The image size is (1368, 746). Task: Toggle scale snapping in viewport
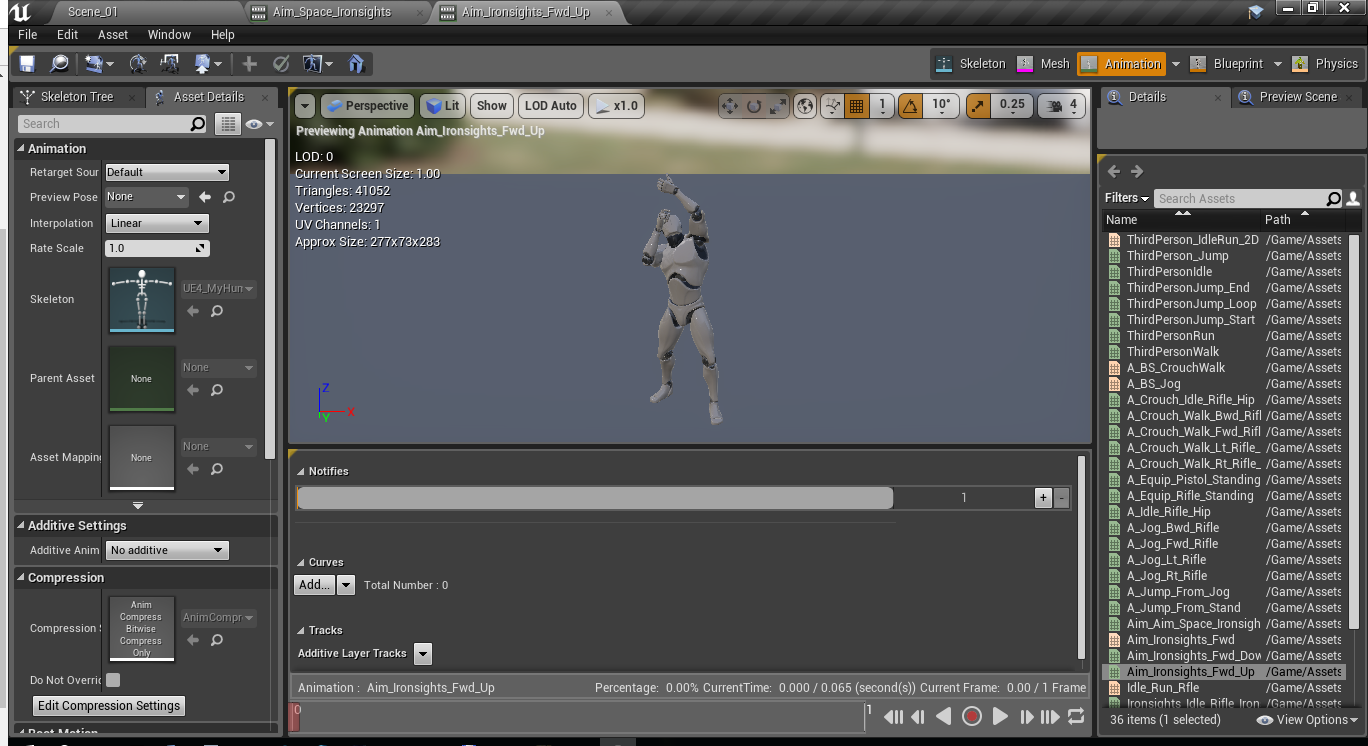tap(979, 106)
